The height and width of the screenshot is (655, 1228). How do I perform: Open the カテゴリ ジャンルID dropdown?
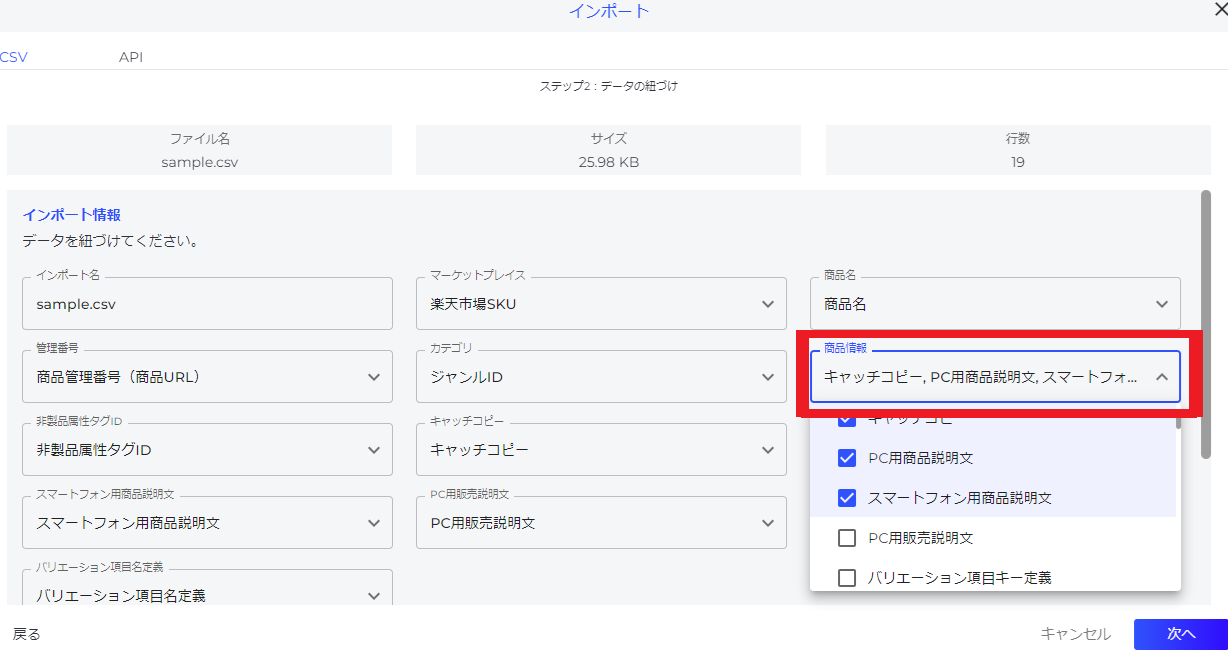(x=601, y=377)
